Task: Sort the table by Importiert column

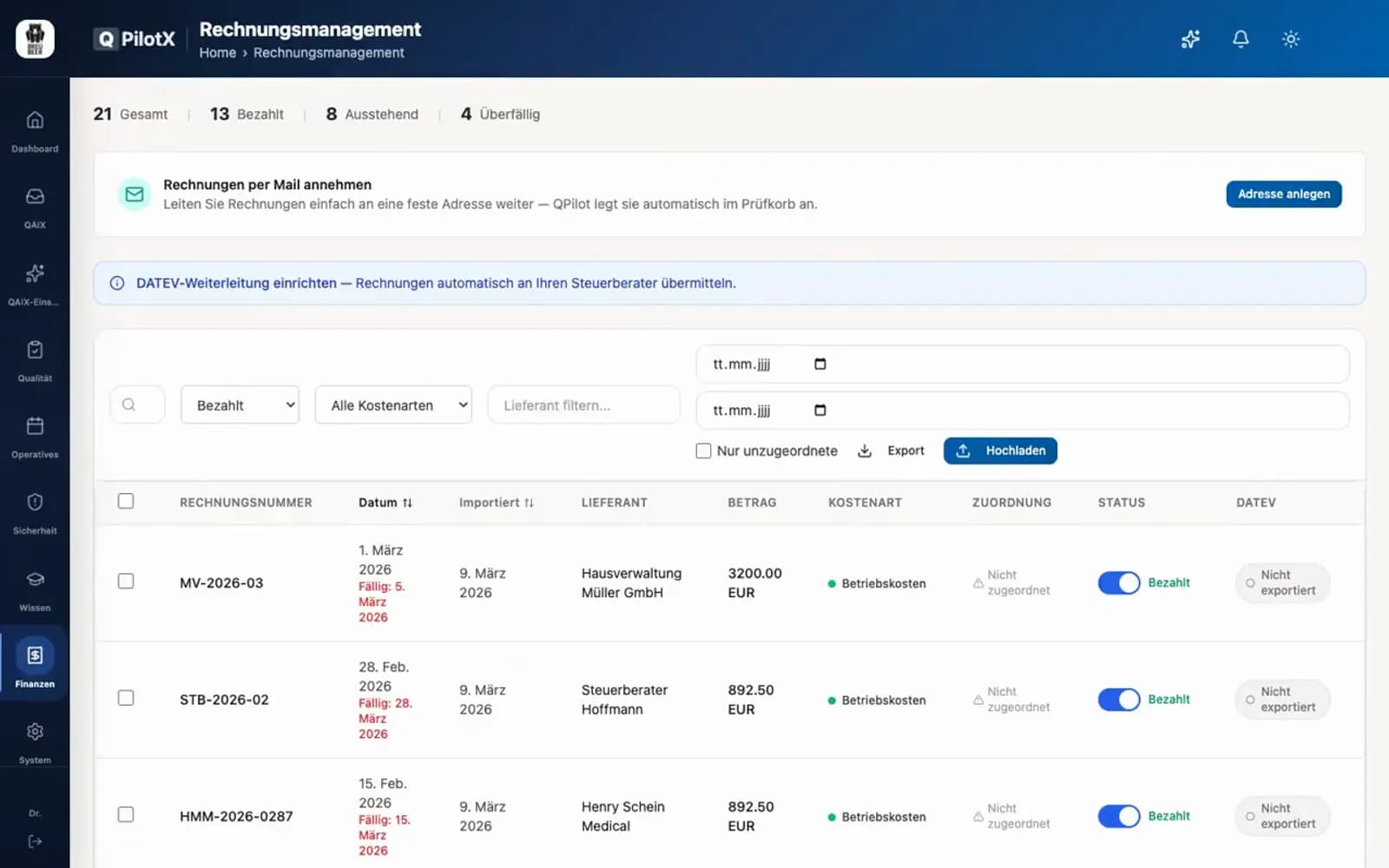Action: (497, 503)
